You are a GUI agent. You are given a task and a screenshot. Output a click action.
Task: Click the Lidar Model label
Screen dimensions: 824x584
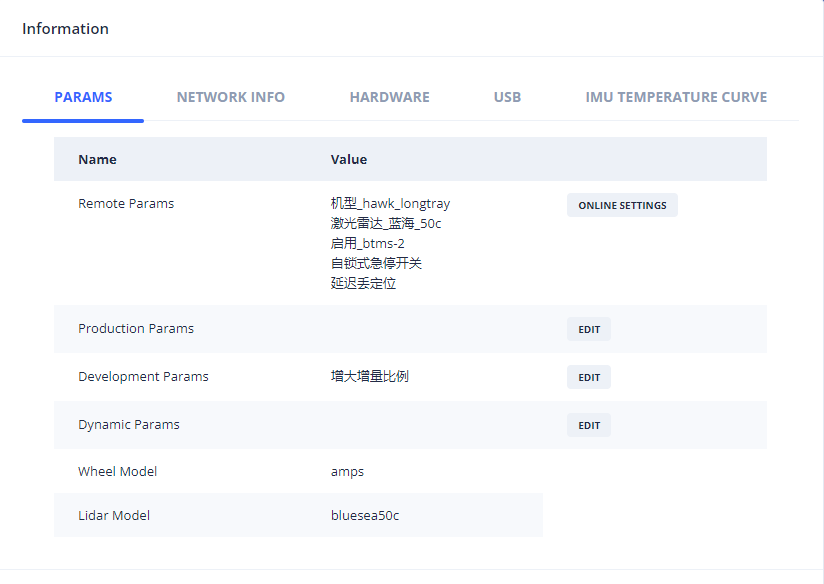[x=114, y=515]
